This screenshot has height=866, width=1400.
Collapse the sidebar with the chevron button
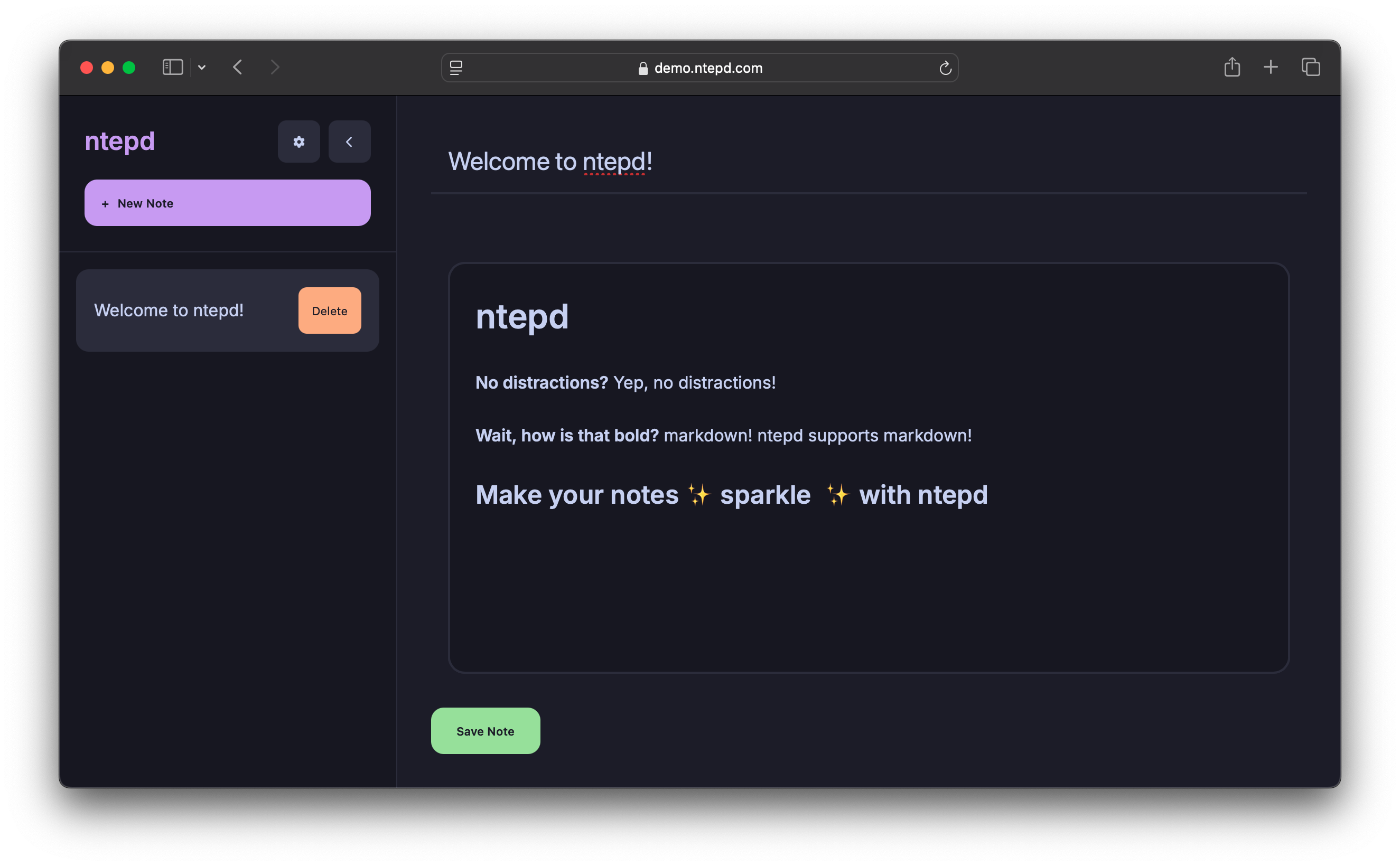349,142
